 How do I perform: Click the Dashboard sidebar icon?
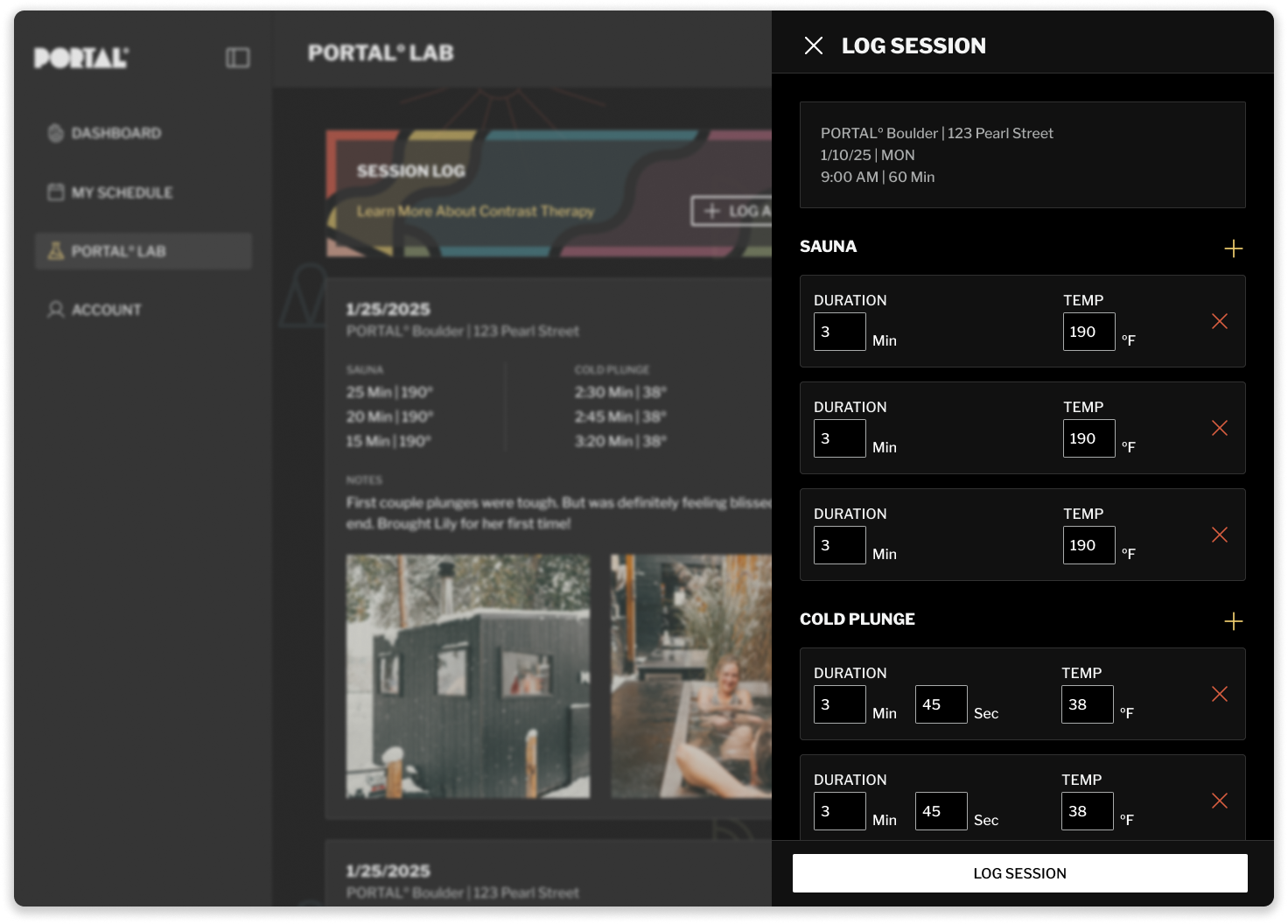[x=56, y=133]
